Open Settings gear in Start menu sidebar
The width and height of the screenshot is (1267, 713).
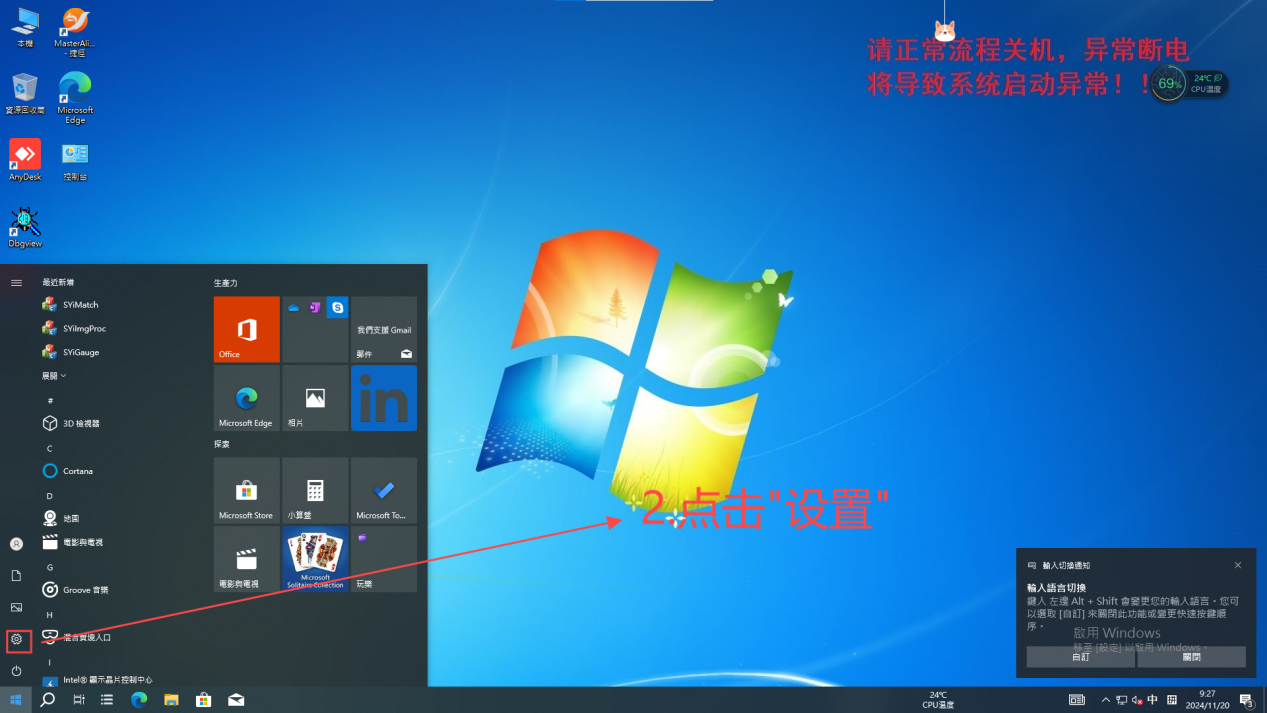16,639
